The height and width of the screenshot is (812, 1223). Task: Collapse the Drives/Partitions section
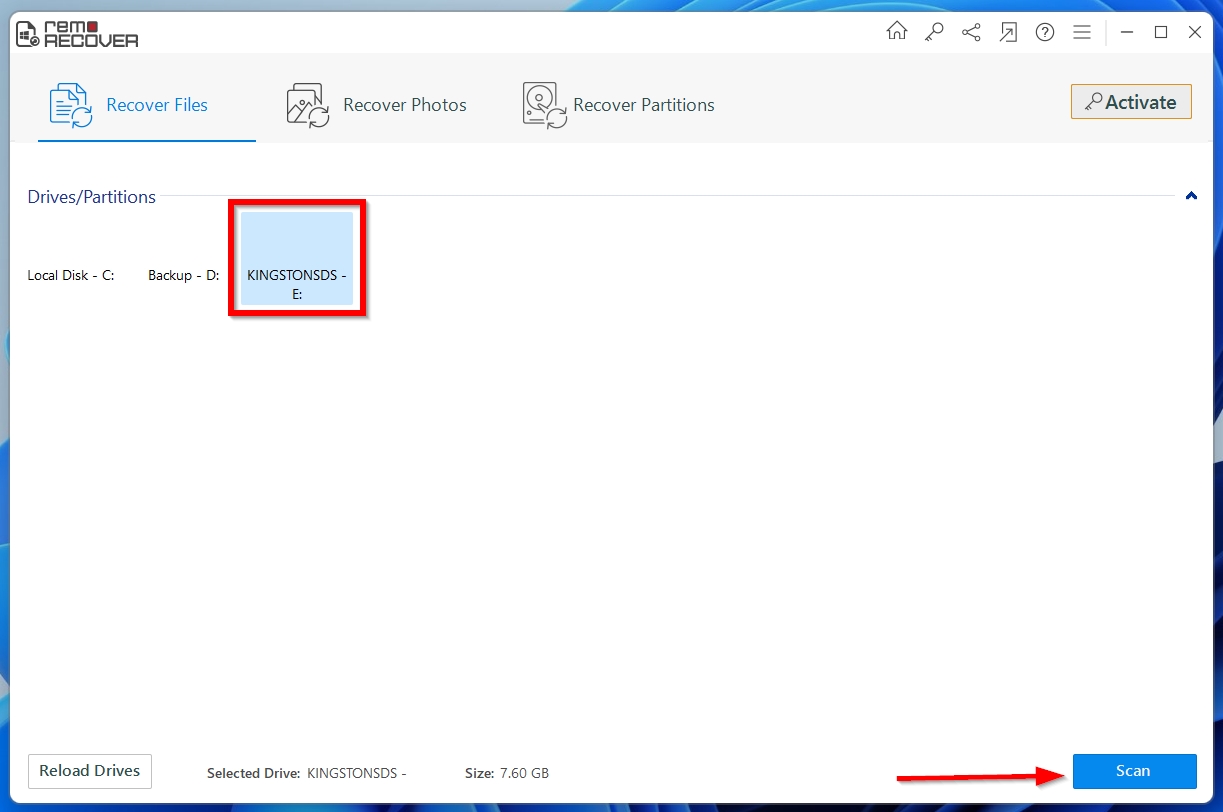coord(1191,196)
